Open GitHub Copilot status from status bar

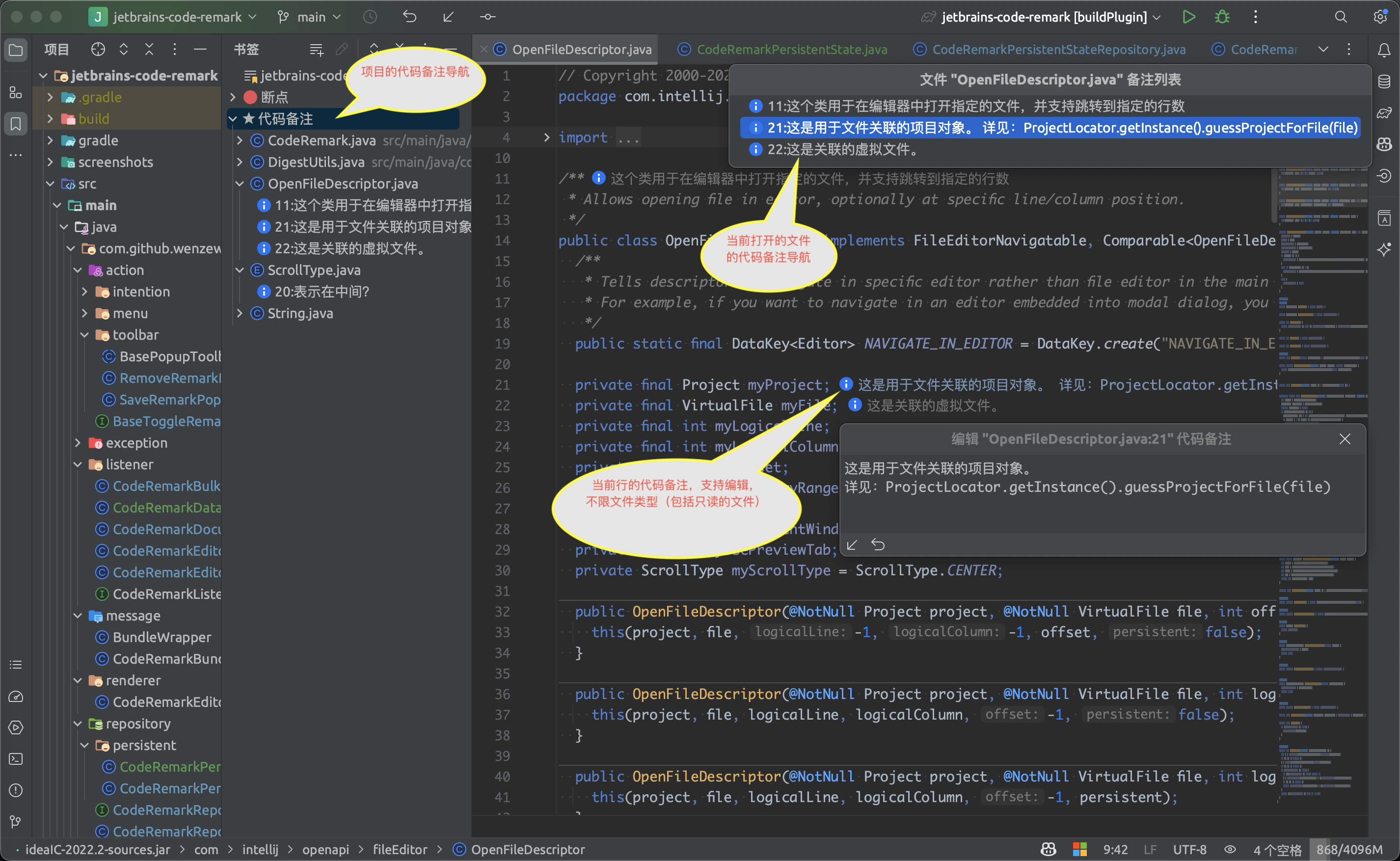point(1048,849)
